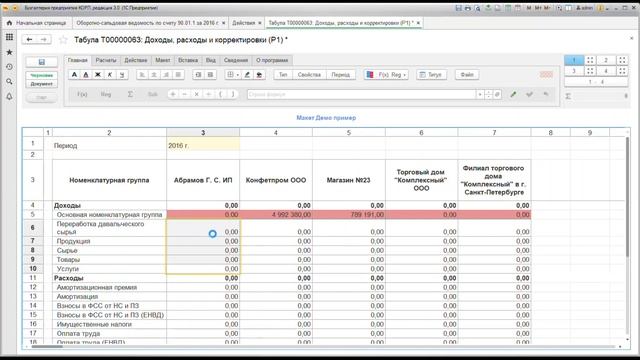Image resolution: width=640 pixels, height=360 pixels.
Task: Open the Оборотно-сальдовая ведомость tab
Action: click(x=147, y=23)
